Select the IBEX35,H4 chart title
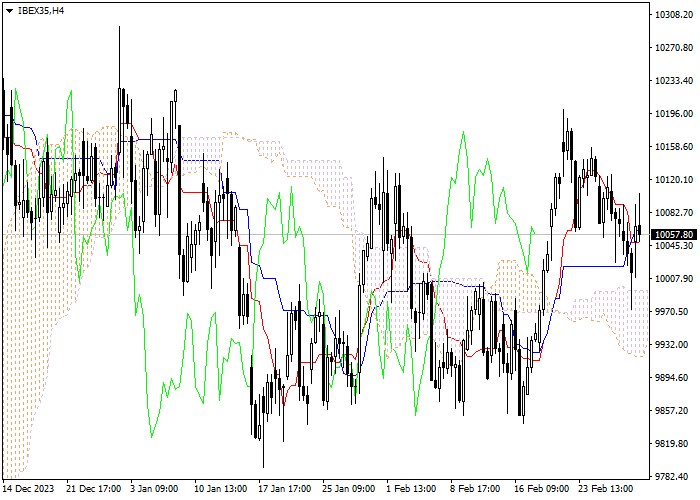700x500 pixels. point(41,11)
